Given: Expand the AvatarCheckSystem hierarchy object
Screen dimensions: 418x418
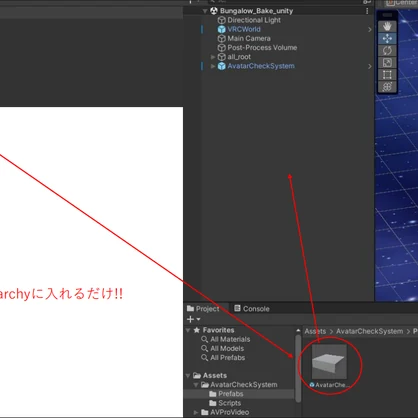Looking at the screenshot, I should 213,66.
